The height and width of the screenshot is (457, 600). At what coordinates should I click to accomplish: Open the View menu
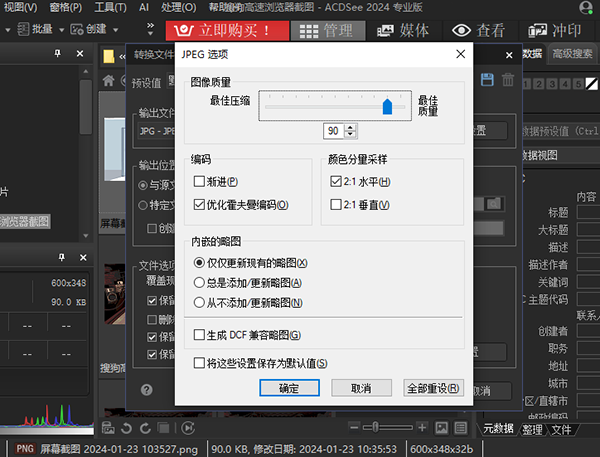[20, 7]
